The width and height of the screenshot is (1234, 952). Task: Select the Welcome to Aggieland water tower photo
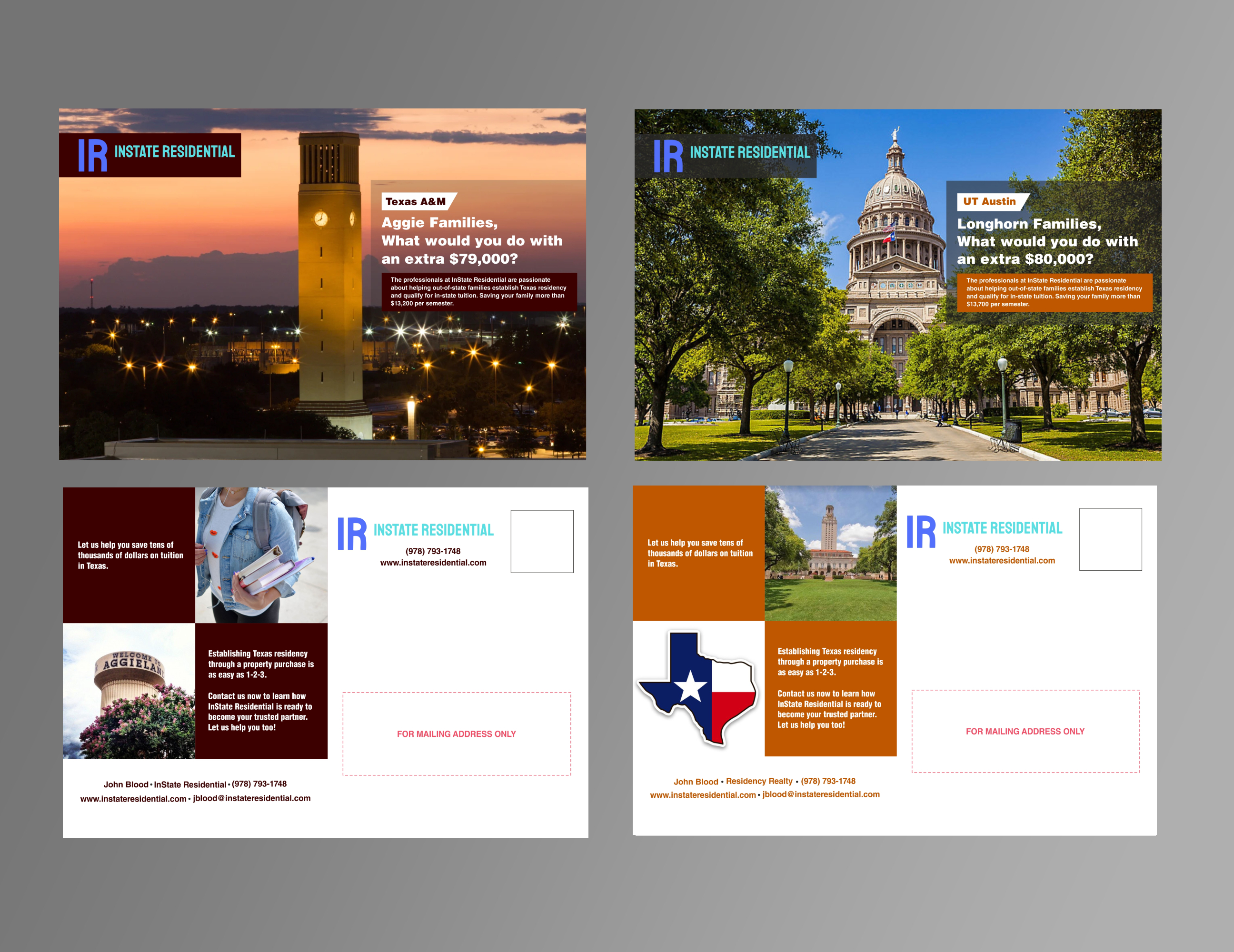click(129, 691)
